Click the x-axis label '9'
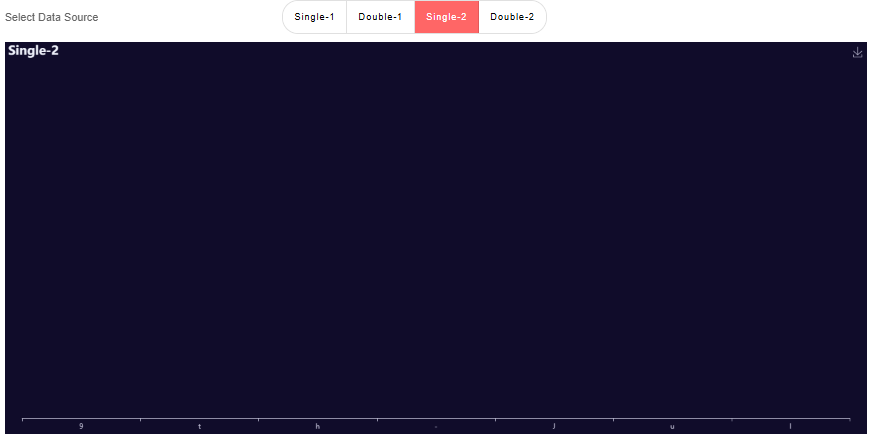874x439 pixels. coord(81,426)
